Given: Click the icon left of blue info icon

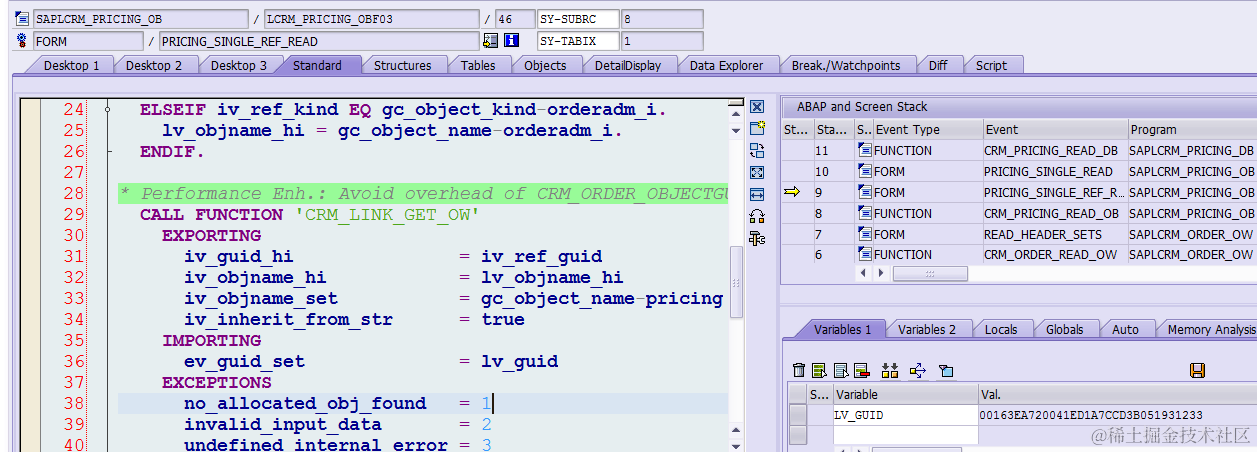Looking at the screenshot, I should (490, 41).
